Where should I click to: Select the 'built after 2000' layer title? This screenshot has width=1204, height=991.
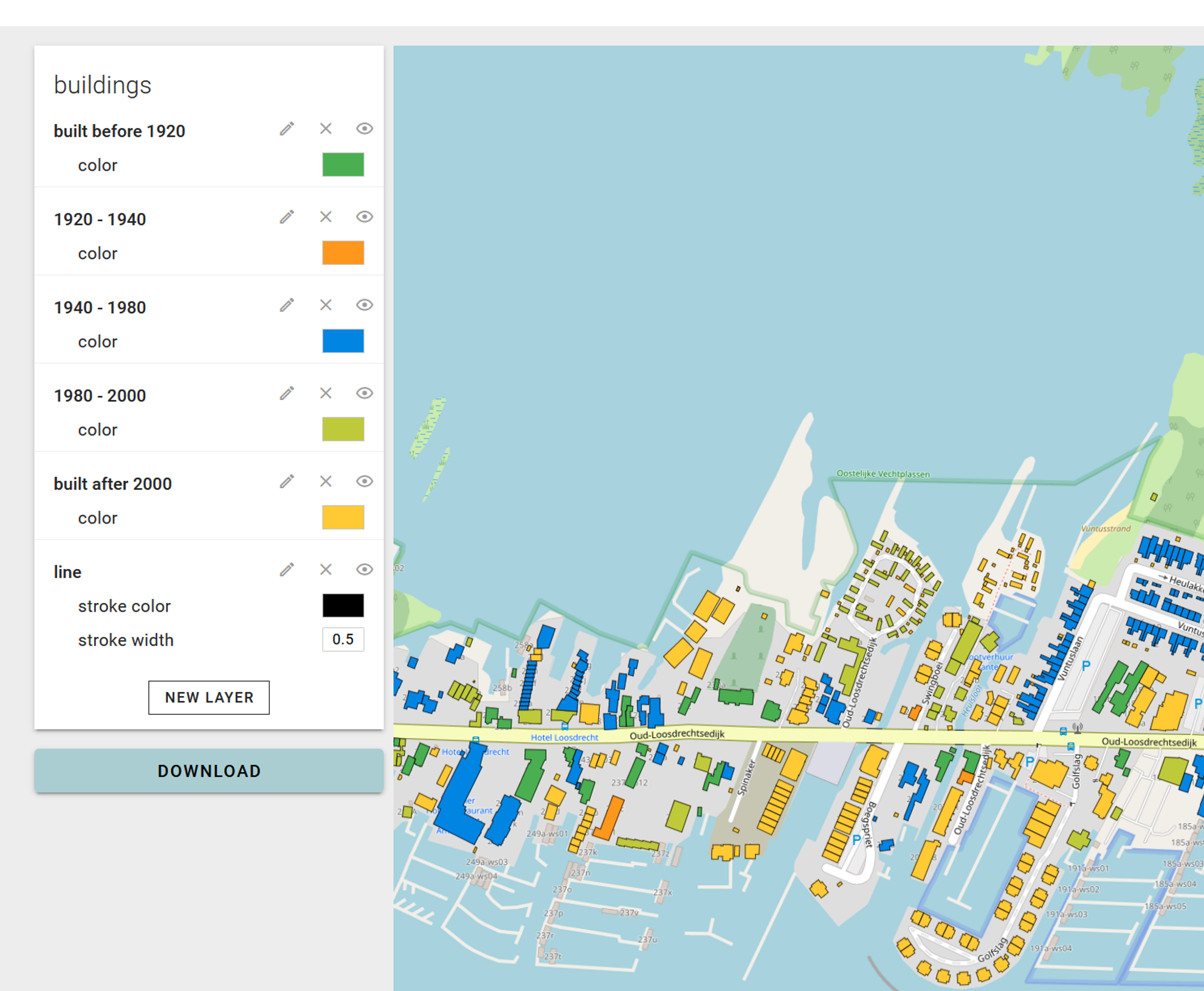[x=112, y=484]
